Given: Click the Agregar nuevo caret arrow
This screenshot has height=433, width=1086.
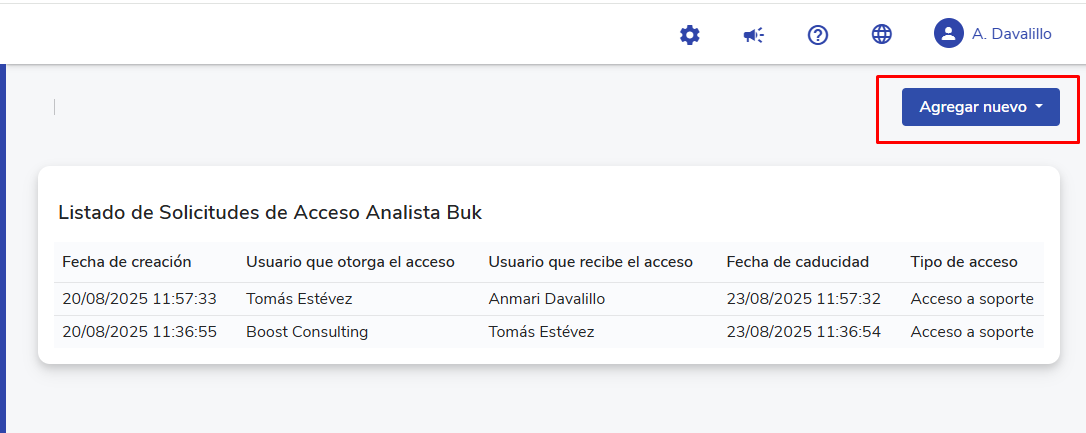Looking at the screenshot, I should (x=1039, y=107).
